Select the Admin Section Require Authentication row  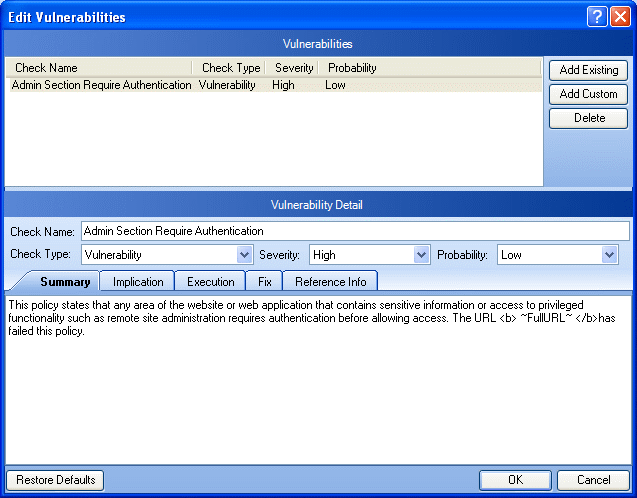[x=101, y=86]
